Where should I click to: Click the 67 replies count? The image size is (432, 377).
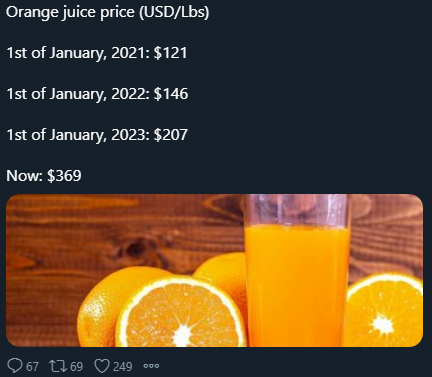(x=32, y=367)
